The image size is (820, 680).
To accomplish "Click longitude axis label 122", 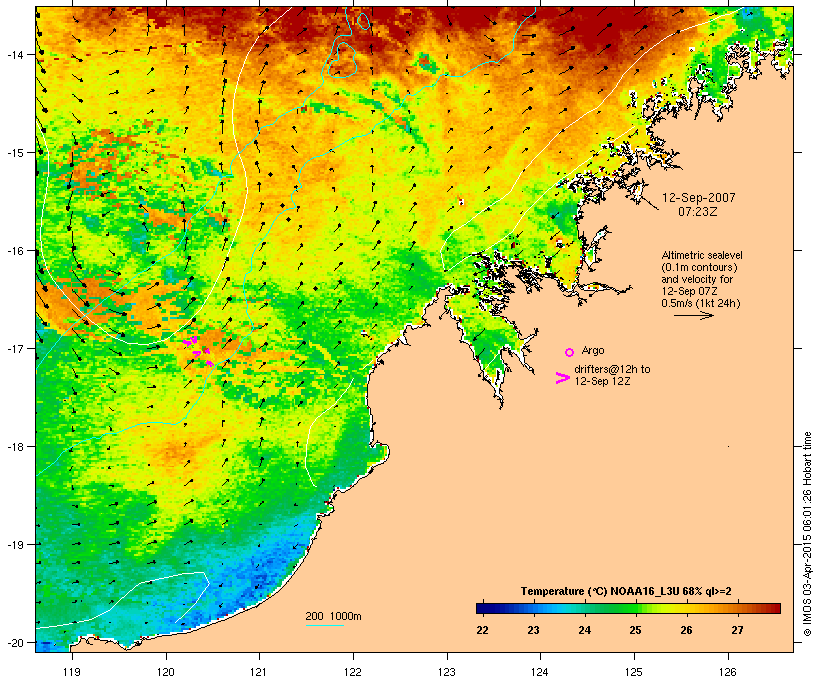I will [x=353, y=672].
